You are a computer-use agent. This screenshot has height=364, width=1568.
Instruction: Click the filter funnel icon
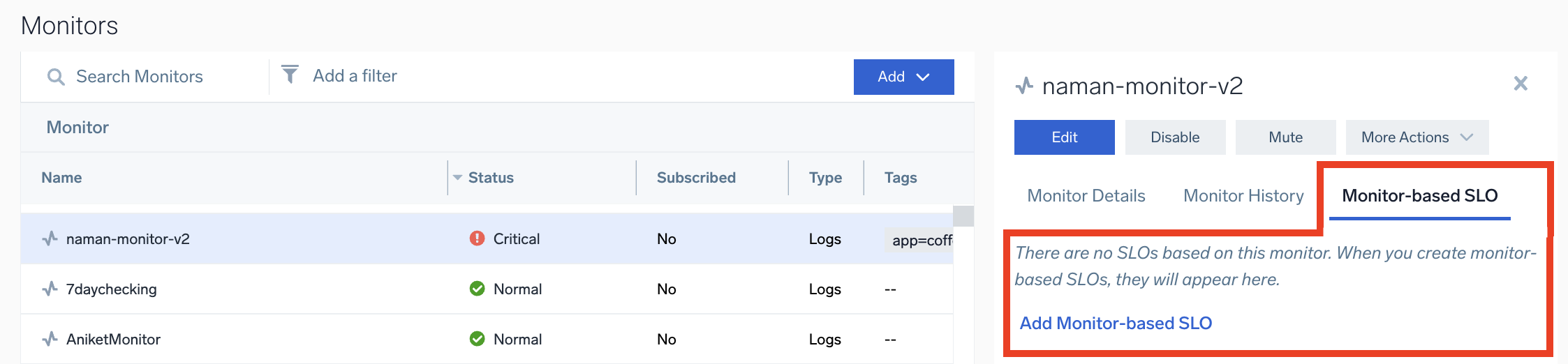pos(290,75)
